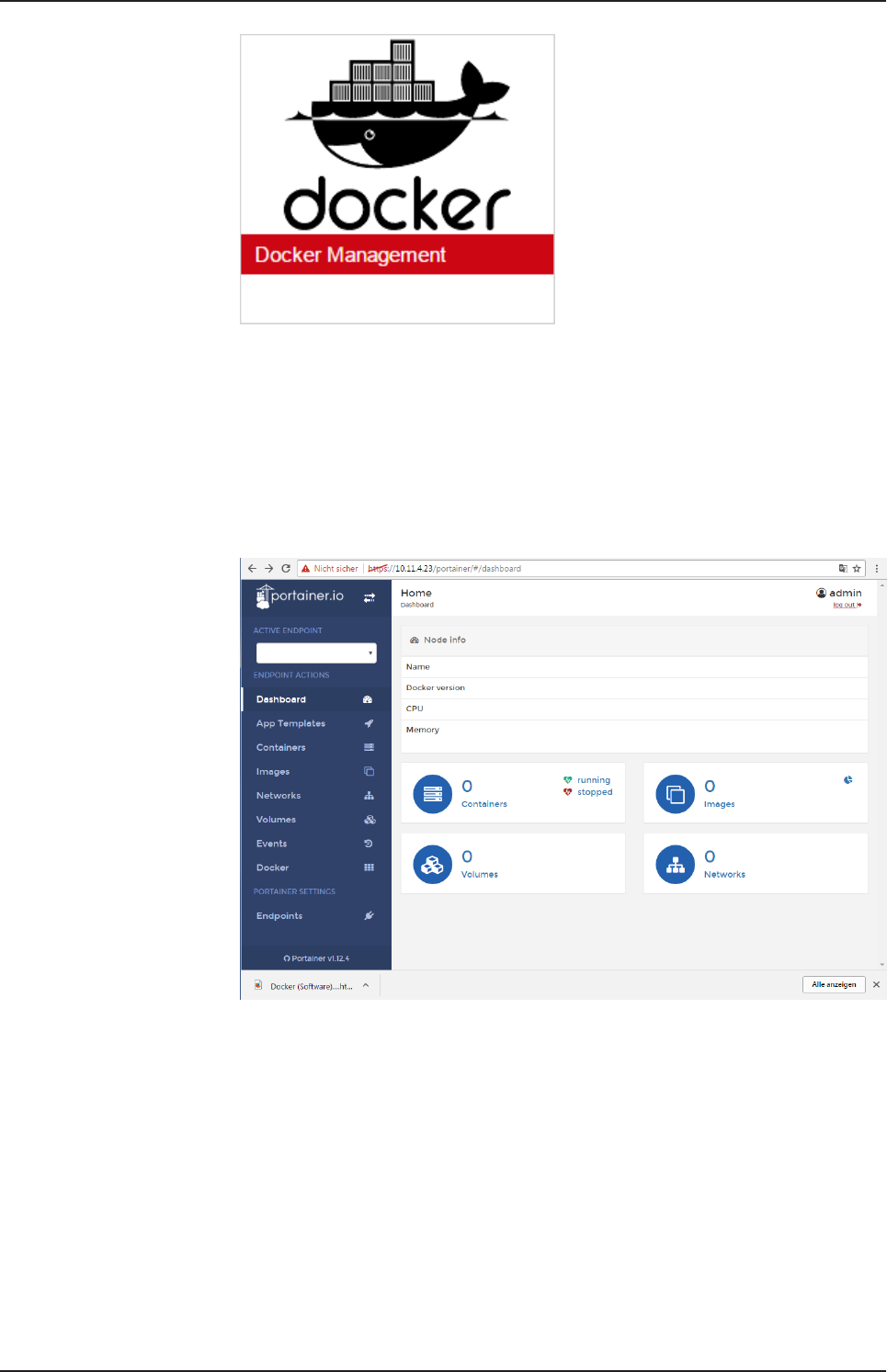Image resolution: width=887 pixels, height=1372 pixels.
Task: Click the Docker version row
Action: click(634, 687)
